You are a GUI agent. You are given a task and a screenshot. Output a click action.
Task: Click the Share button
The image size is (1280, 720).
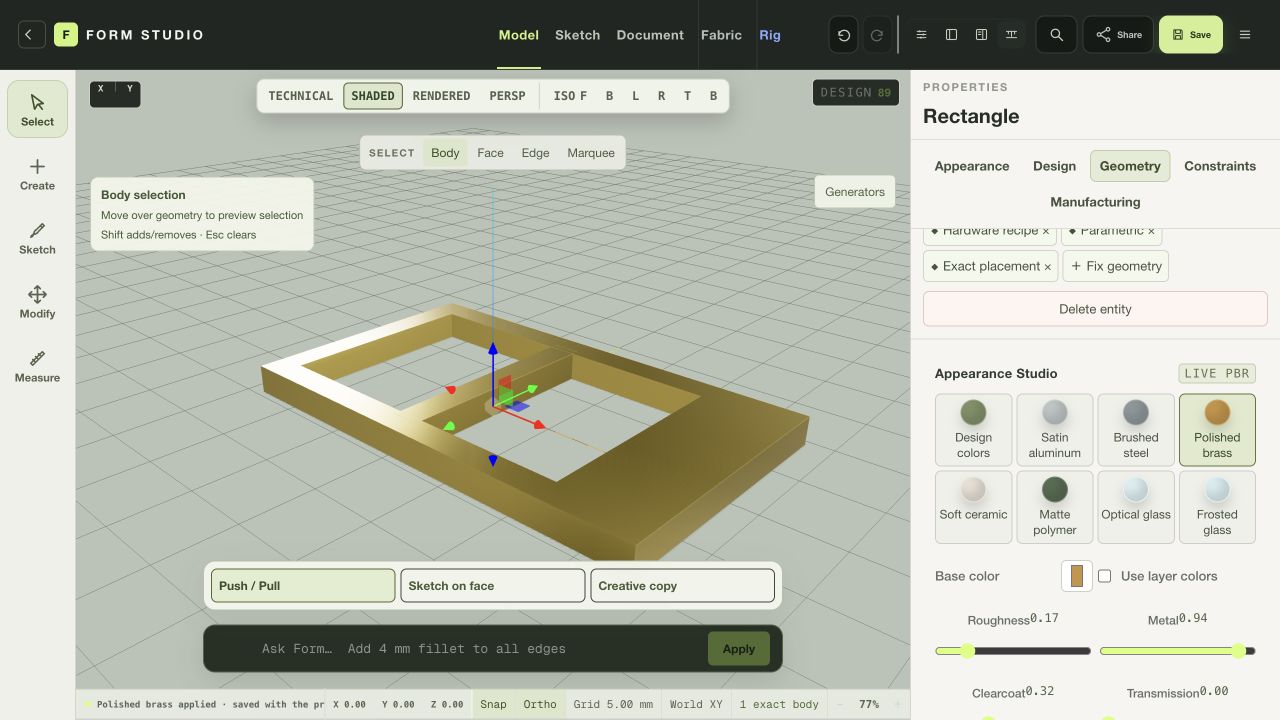[1118, 35]
